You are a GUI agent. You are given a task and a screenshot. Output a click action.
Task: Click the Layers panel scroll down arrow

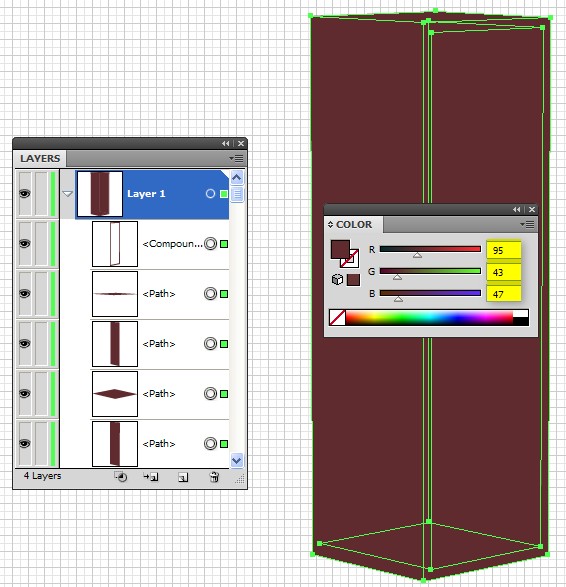coord(237,460)
